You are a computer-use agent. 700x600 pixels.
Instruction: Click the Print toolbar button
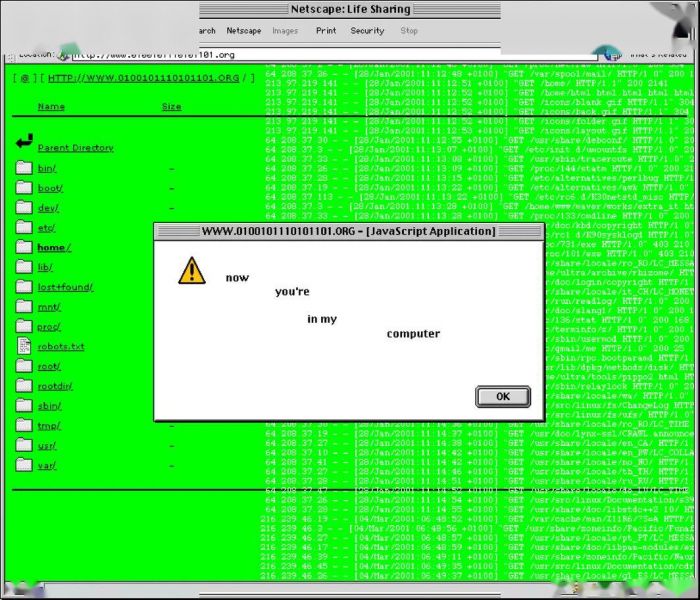point(326,31)
